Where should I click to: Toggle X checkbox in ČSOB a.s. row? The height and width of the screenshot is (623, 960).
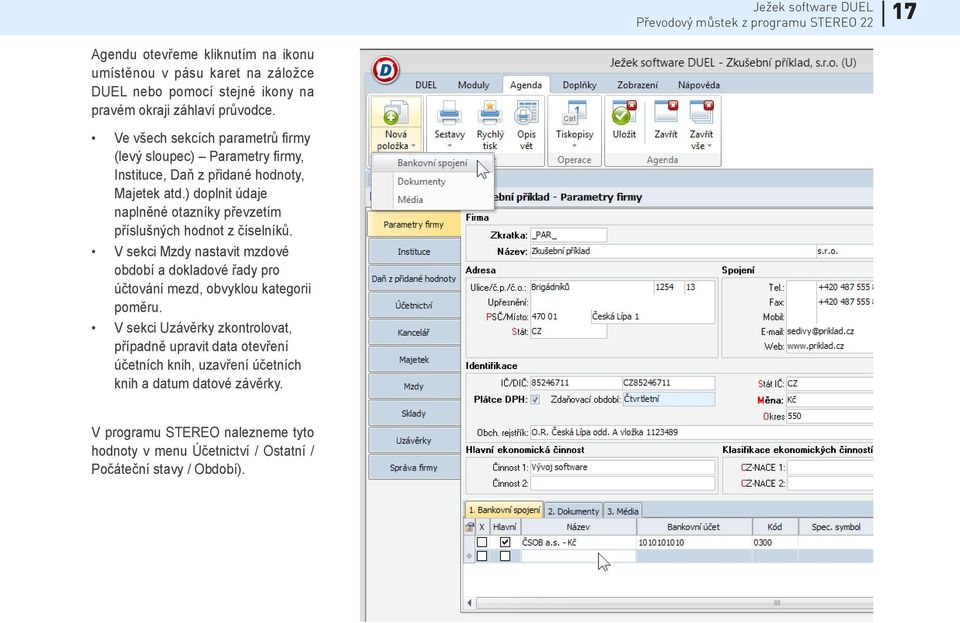482,542
